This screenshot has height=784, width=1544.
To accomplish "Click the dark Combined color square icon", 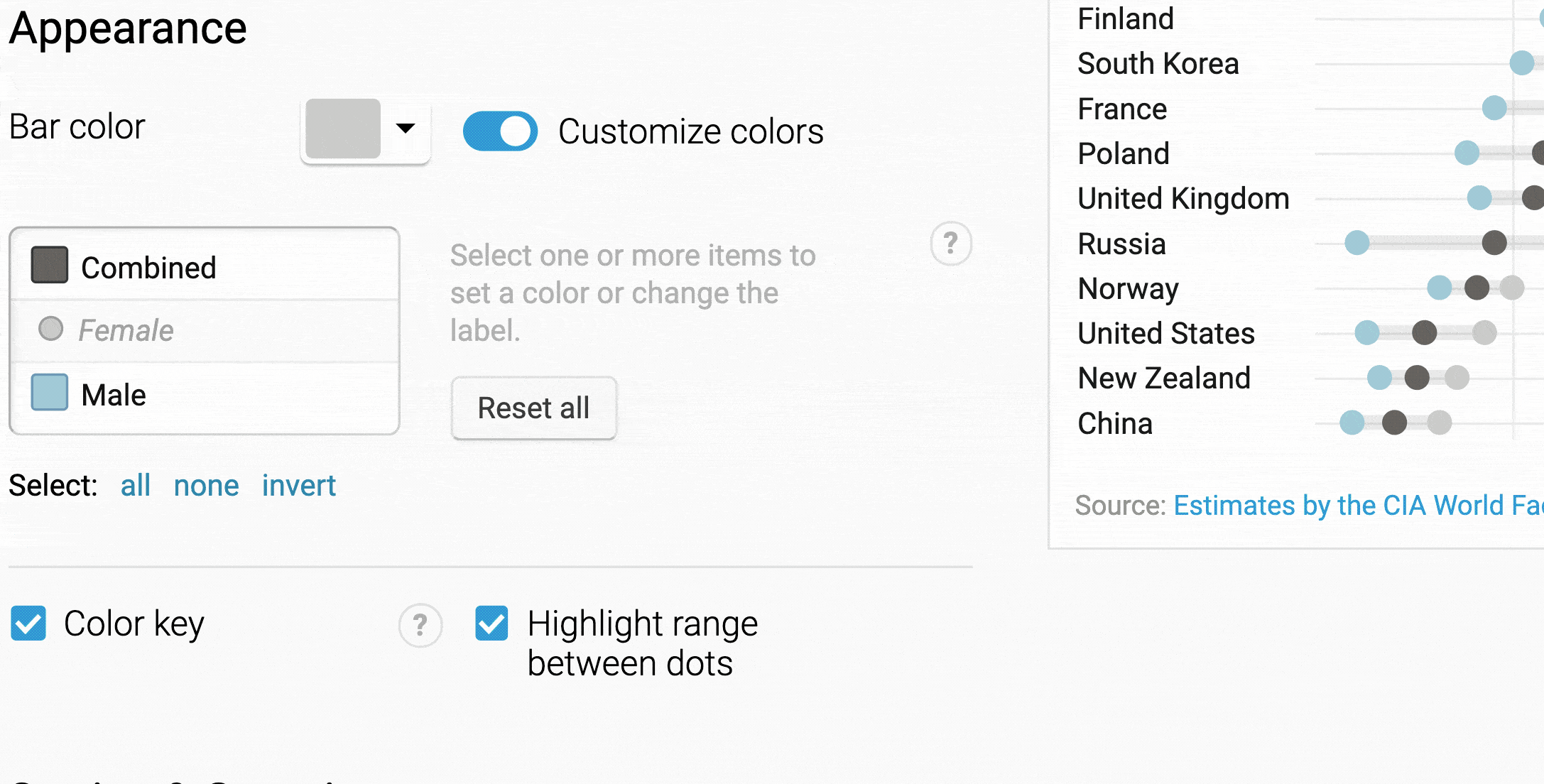I will pos(50,265).
